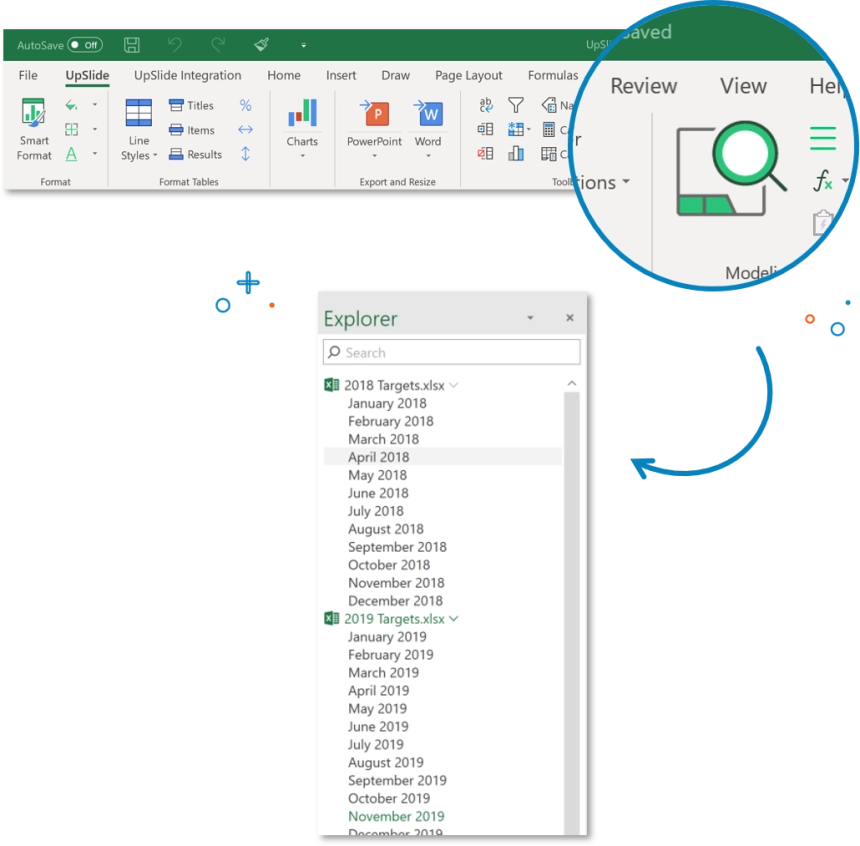Click the fx function icon

(x=822, y=181)
